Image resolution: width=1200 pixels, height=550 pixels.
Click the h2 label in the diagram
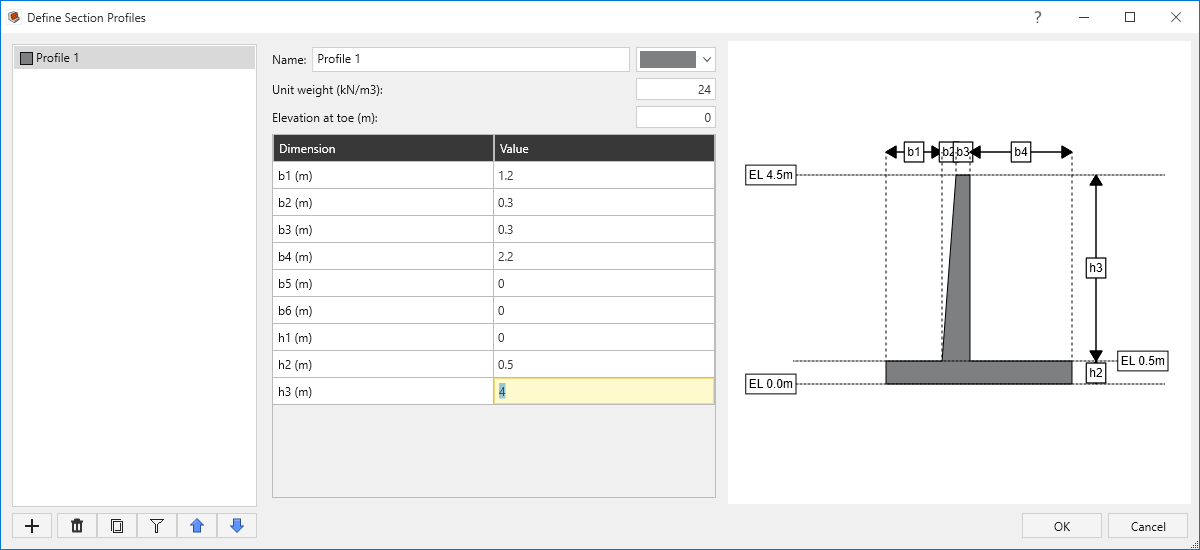pos(1096,373)
